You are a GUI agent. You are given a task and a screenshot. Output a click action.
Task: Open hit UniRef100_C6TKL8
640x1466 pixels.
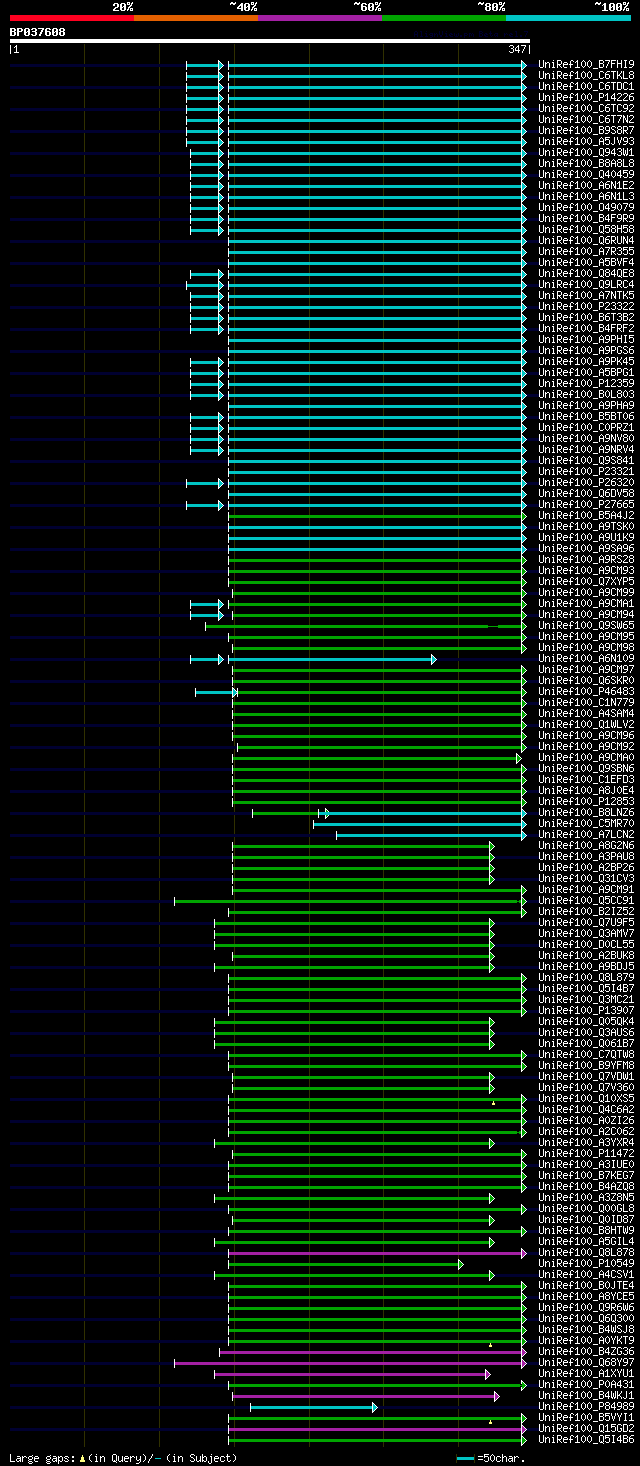click(x=586, y=75)
